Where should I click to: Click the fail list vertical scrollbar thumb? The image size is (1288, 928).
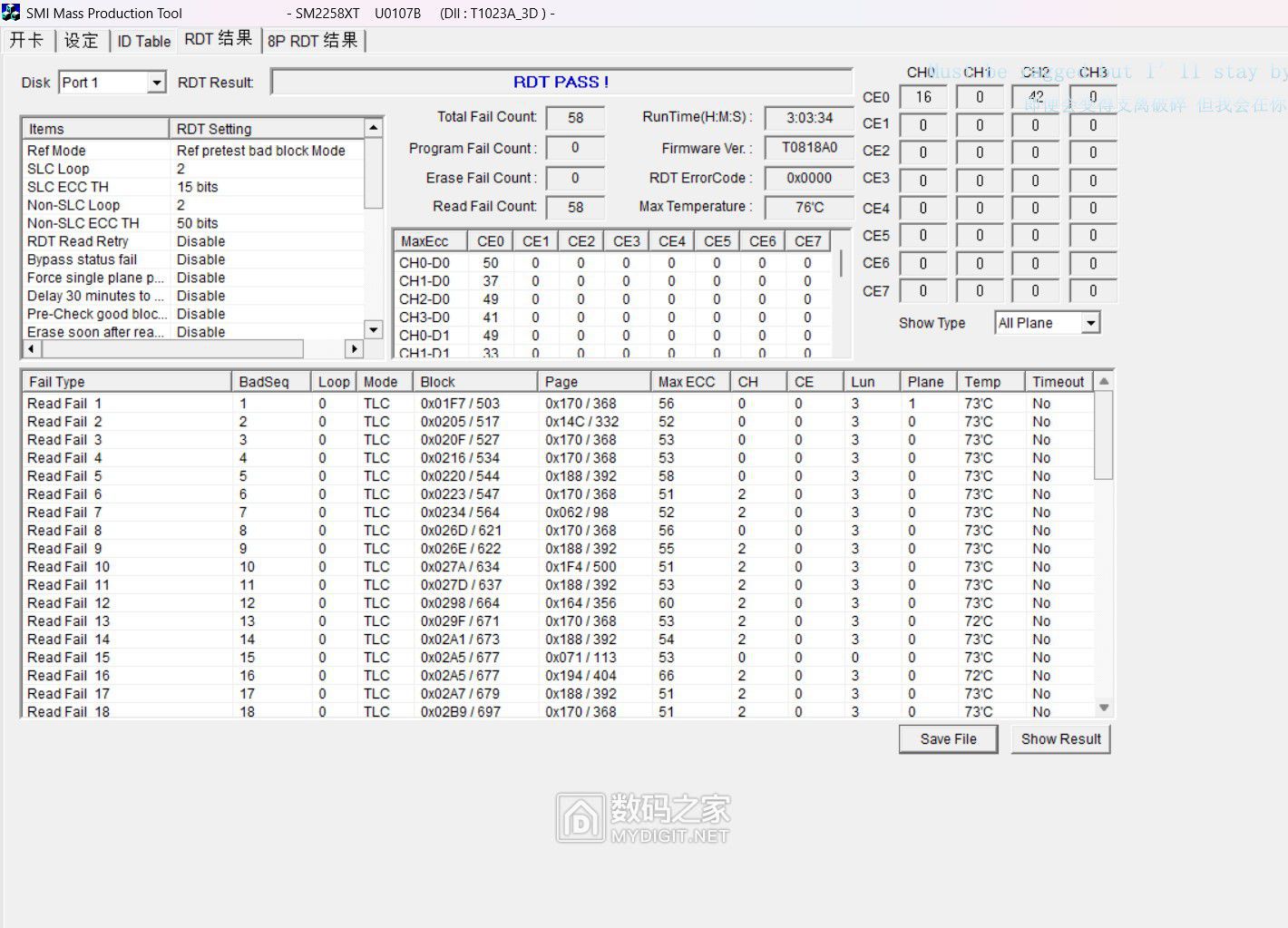tap(1104, 435)
